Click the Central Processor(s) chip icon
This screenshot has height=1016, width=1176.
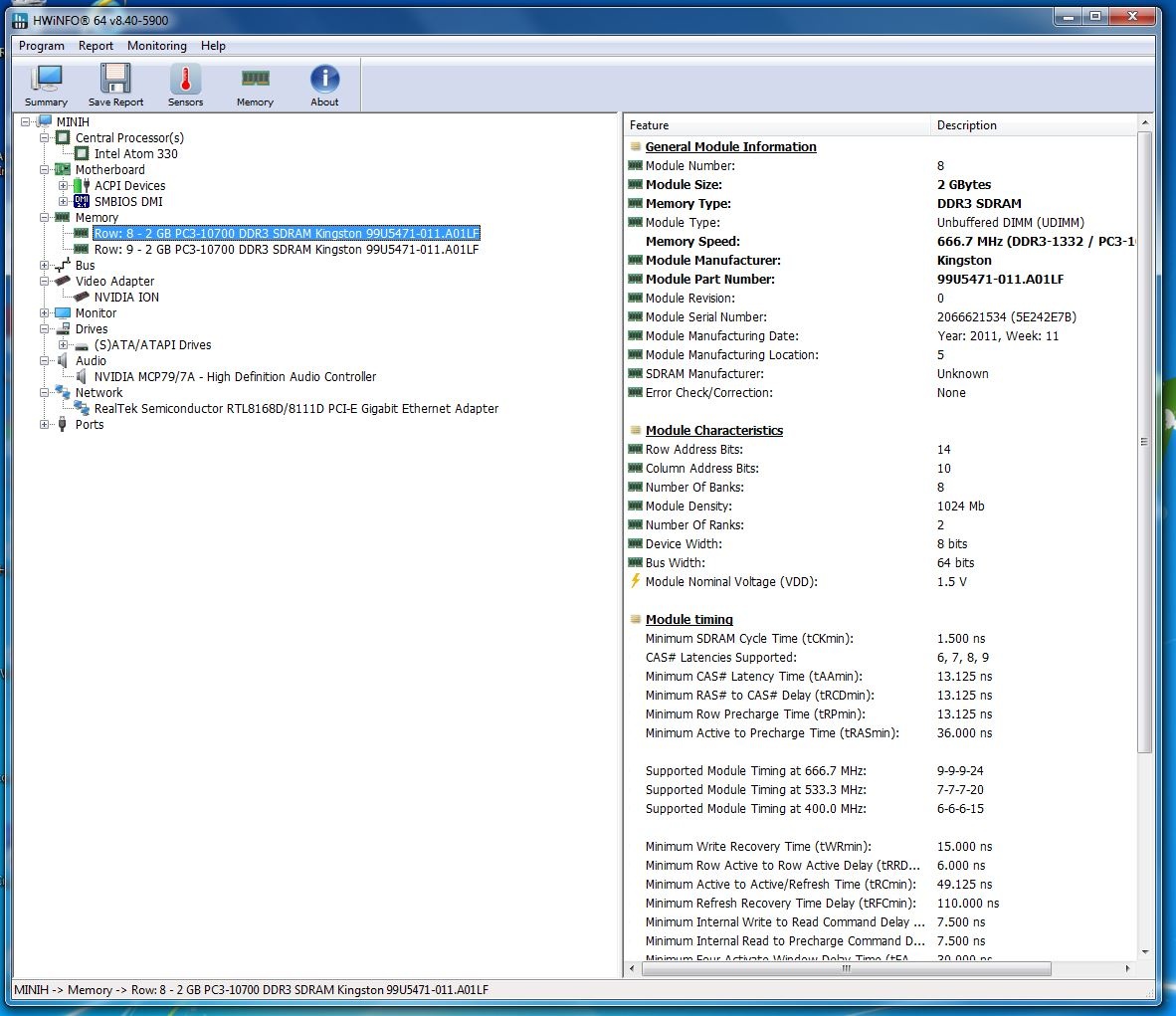click(x=63, y=137)
